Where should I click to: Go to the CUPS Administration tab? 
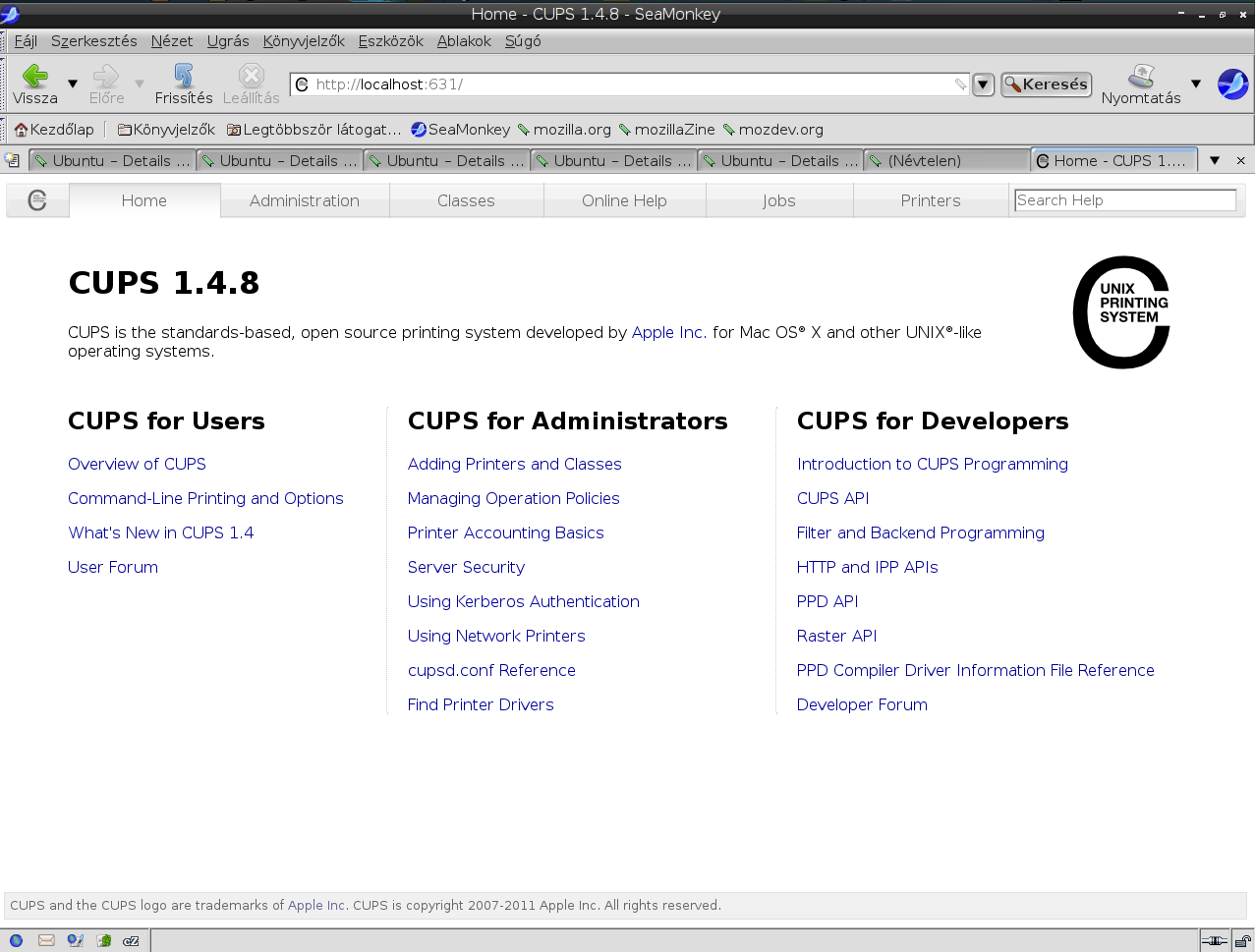(305, 200)
